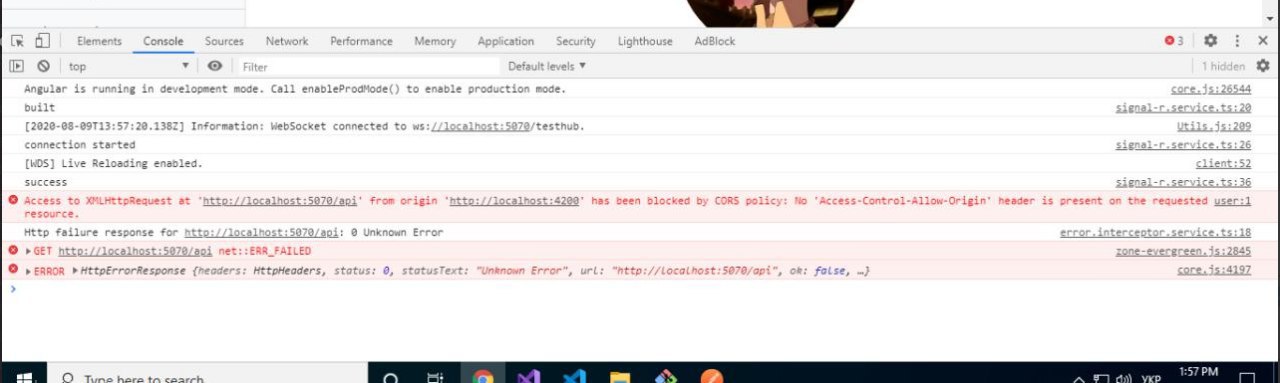
Task: Open the orange Postman taskbar icon
Action: 712,377
